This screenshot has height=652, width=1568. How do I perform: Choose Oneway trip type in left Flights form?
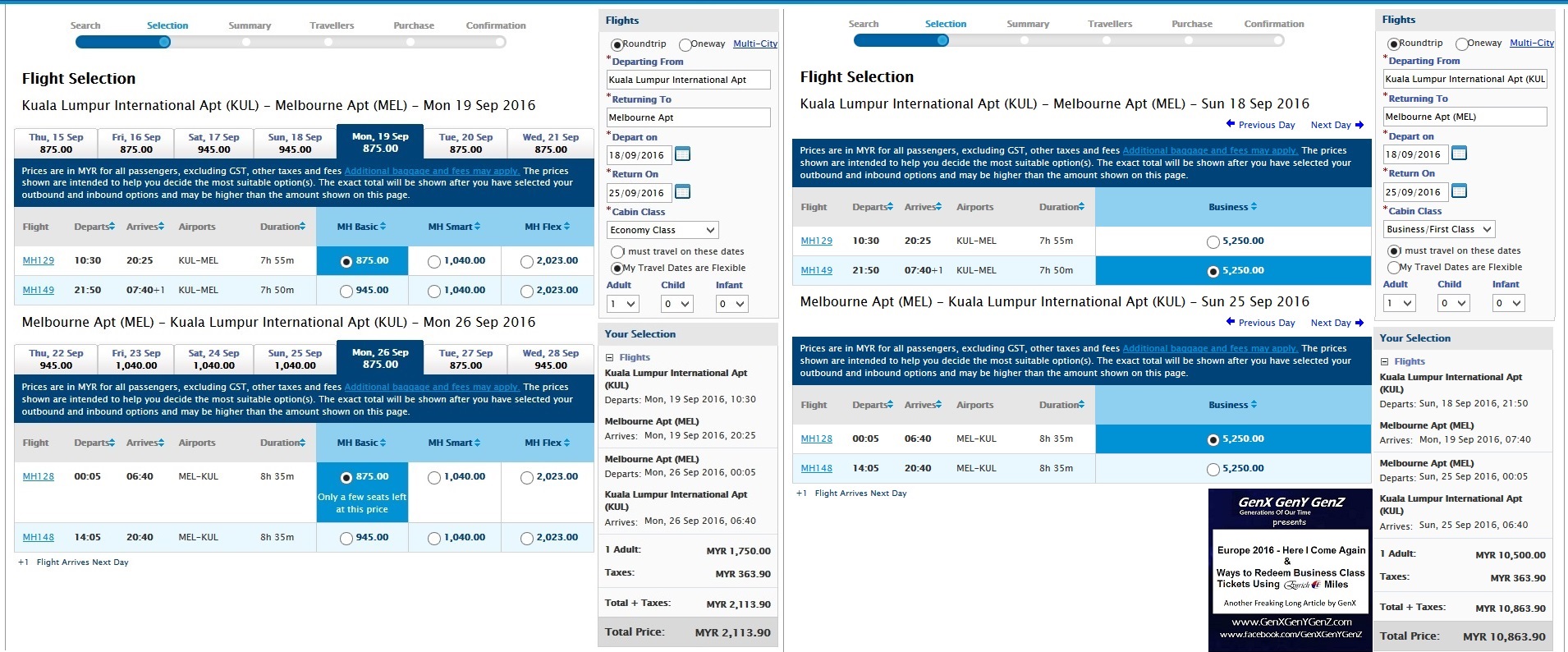[685, 44]
